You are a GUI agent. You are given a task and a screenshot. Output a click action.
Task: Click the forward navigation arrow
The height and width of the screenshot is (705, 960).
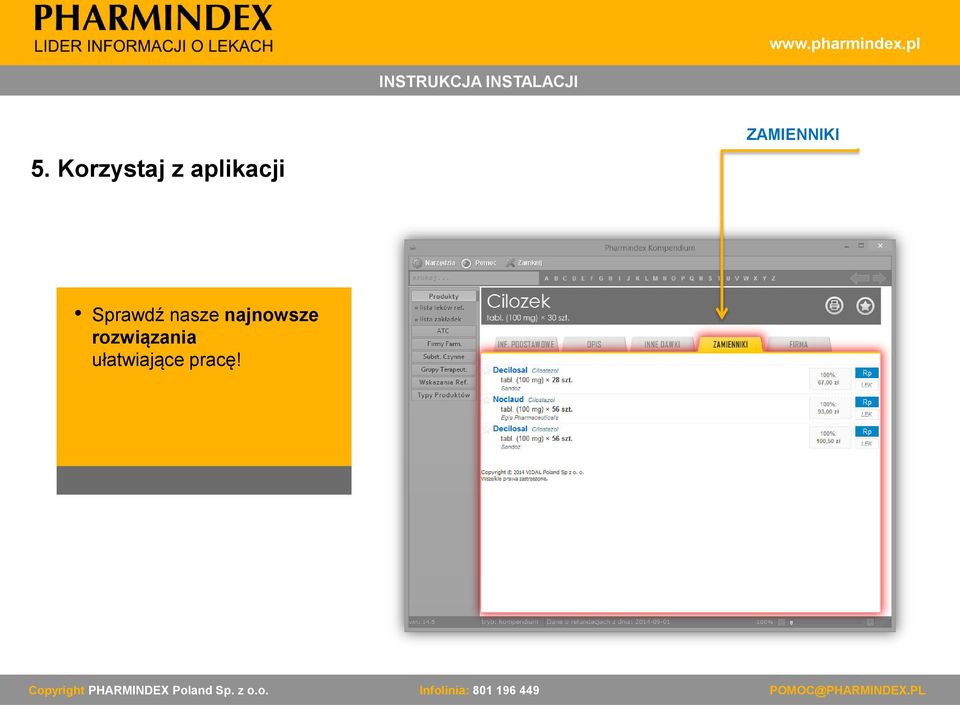pyautogui.click(x=879, y=278)
